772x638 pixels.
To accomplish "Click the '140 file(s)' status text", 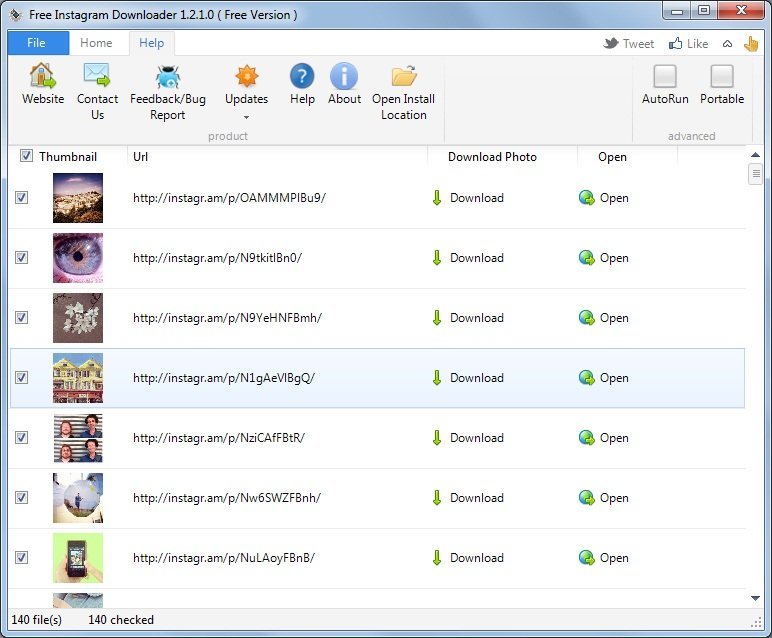I will (x=37, y=620).
